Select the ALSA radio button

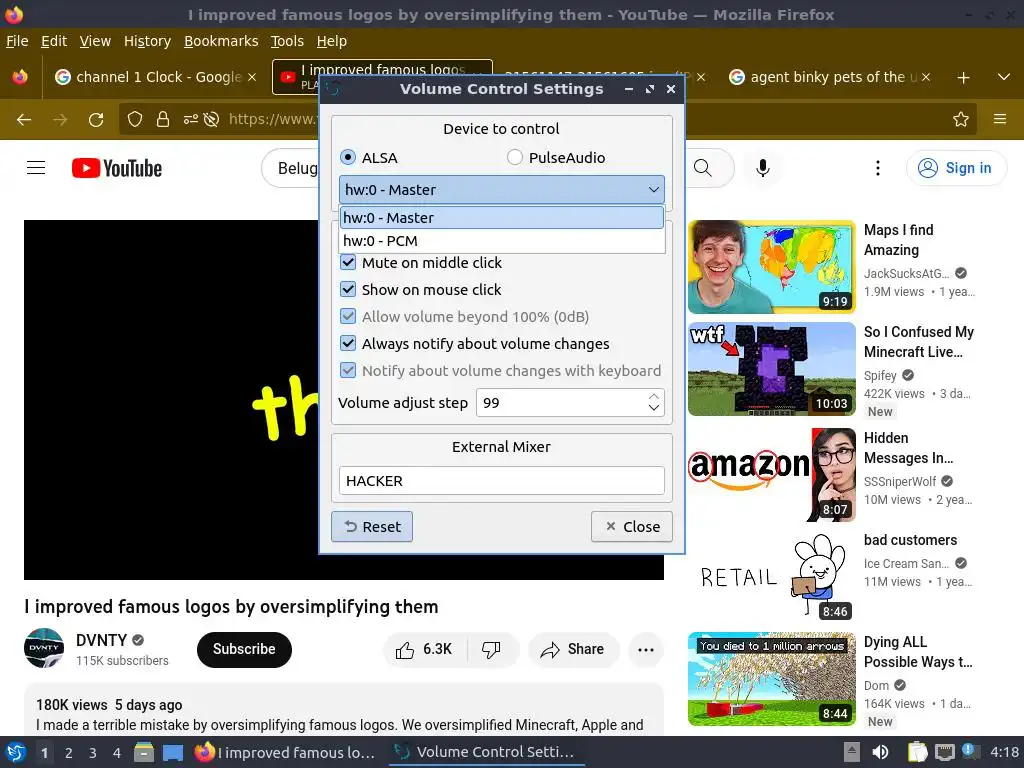348,157
